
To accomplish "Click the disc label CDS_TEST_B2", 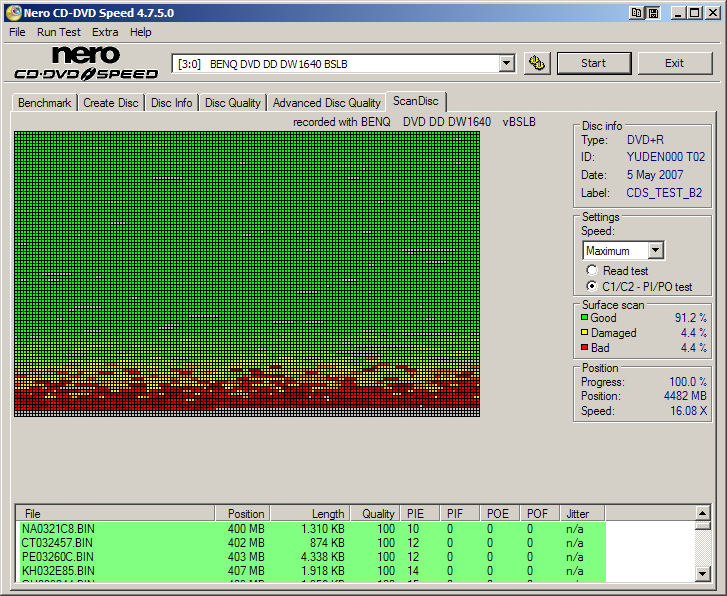I will tap(664, 192).
